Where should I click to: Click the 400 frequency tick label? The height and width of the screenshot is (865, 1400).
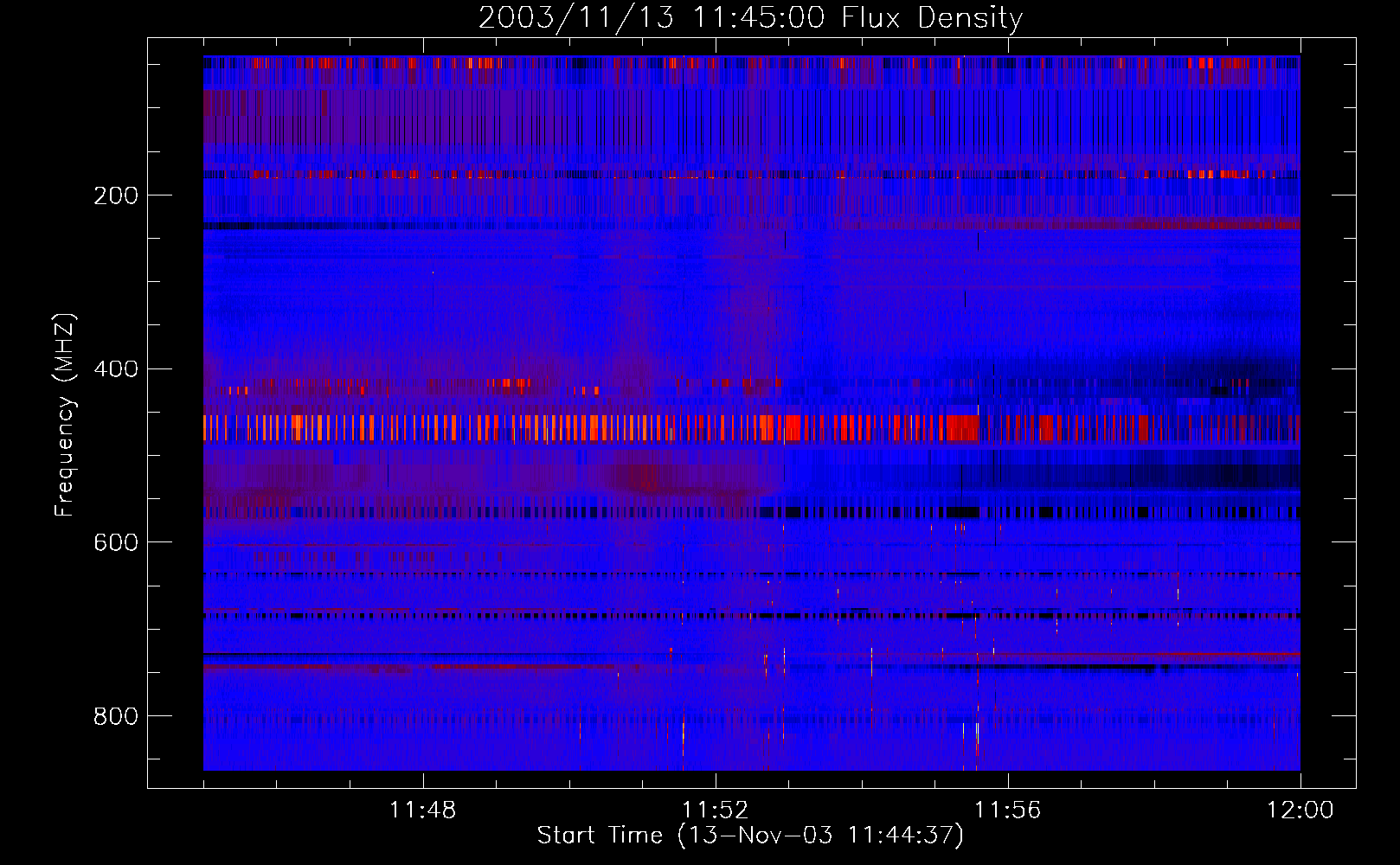(x=116, y=369)
